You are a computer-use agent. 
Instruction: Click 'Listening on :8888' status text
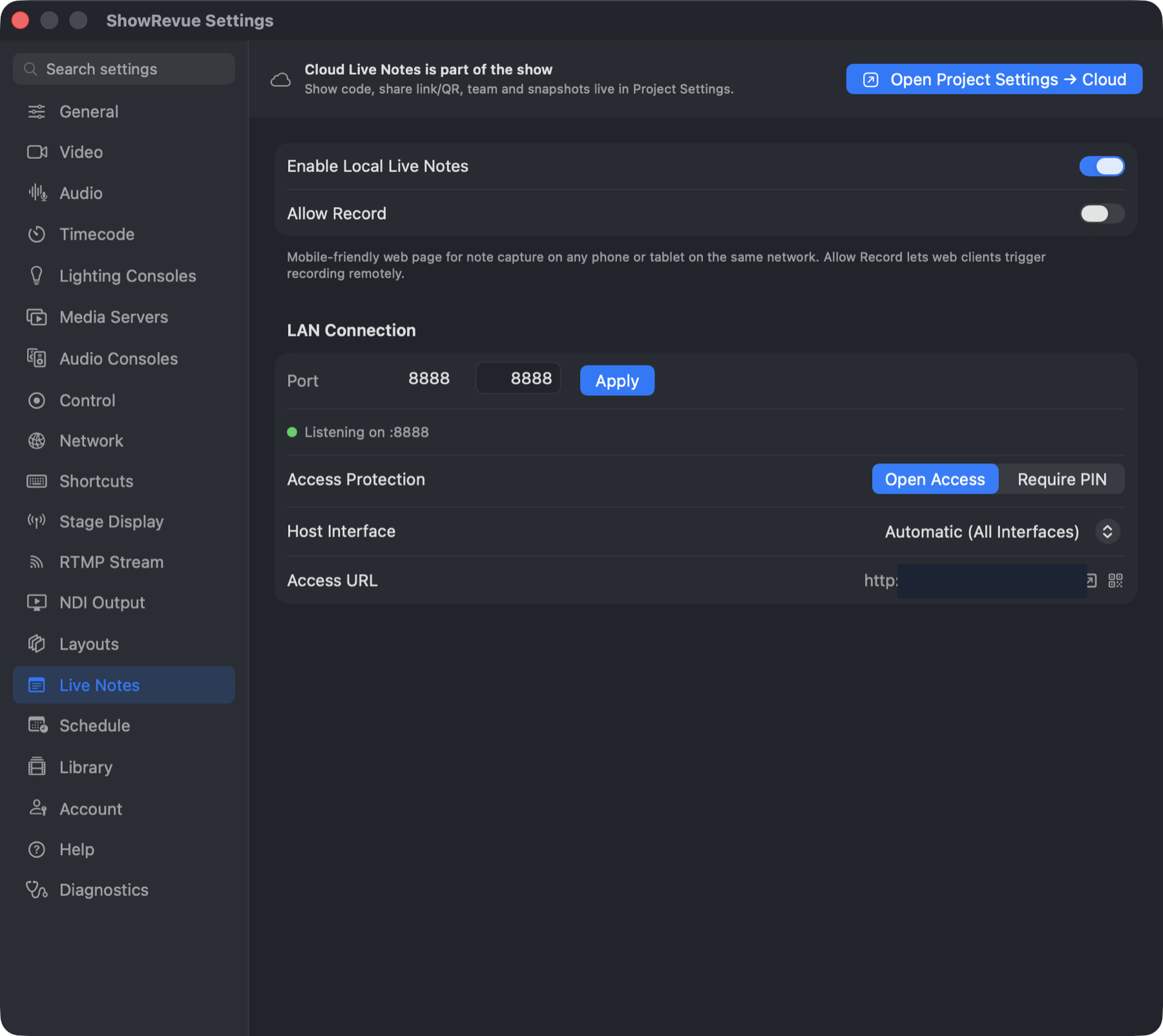pyautogui.click(x=366, y=432)
